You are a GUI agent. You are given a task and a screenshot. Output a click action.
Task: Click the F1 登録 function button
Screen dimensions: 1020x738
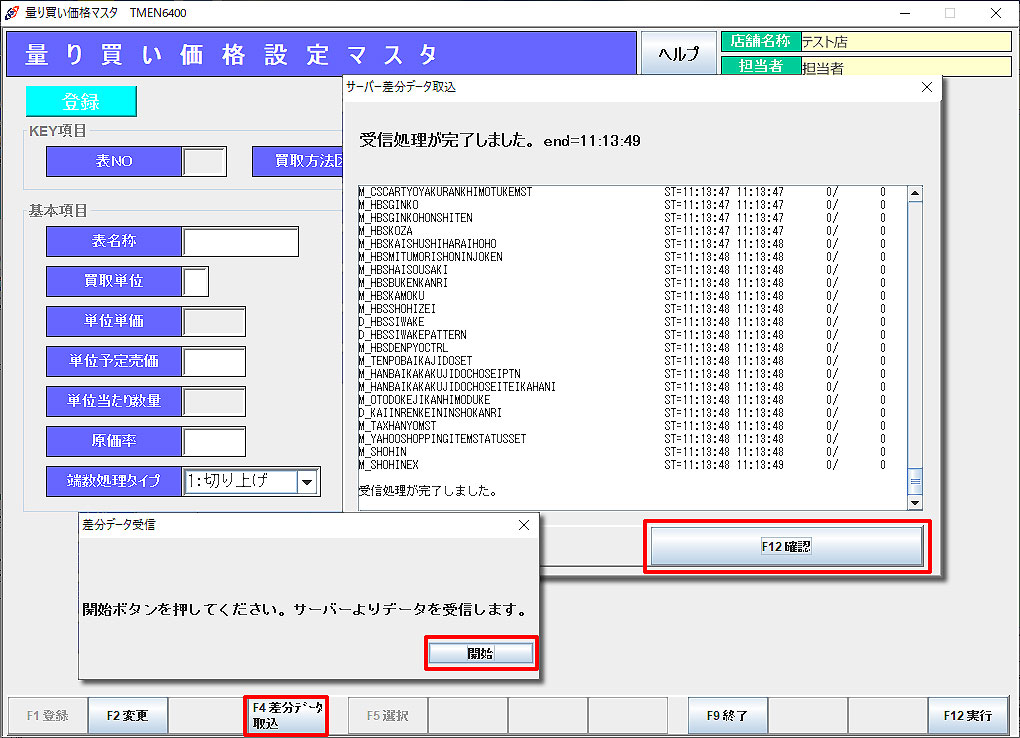coord(47,715)
